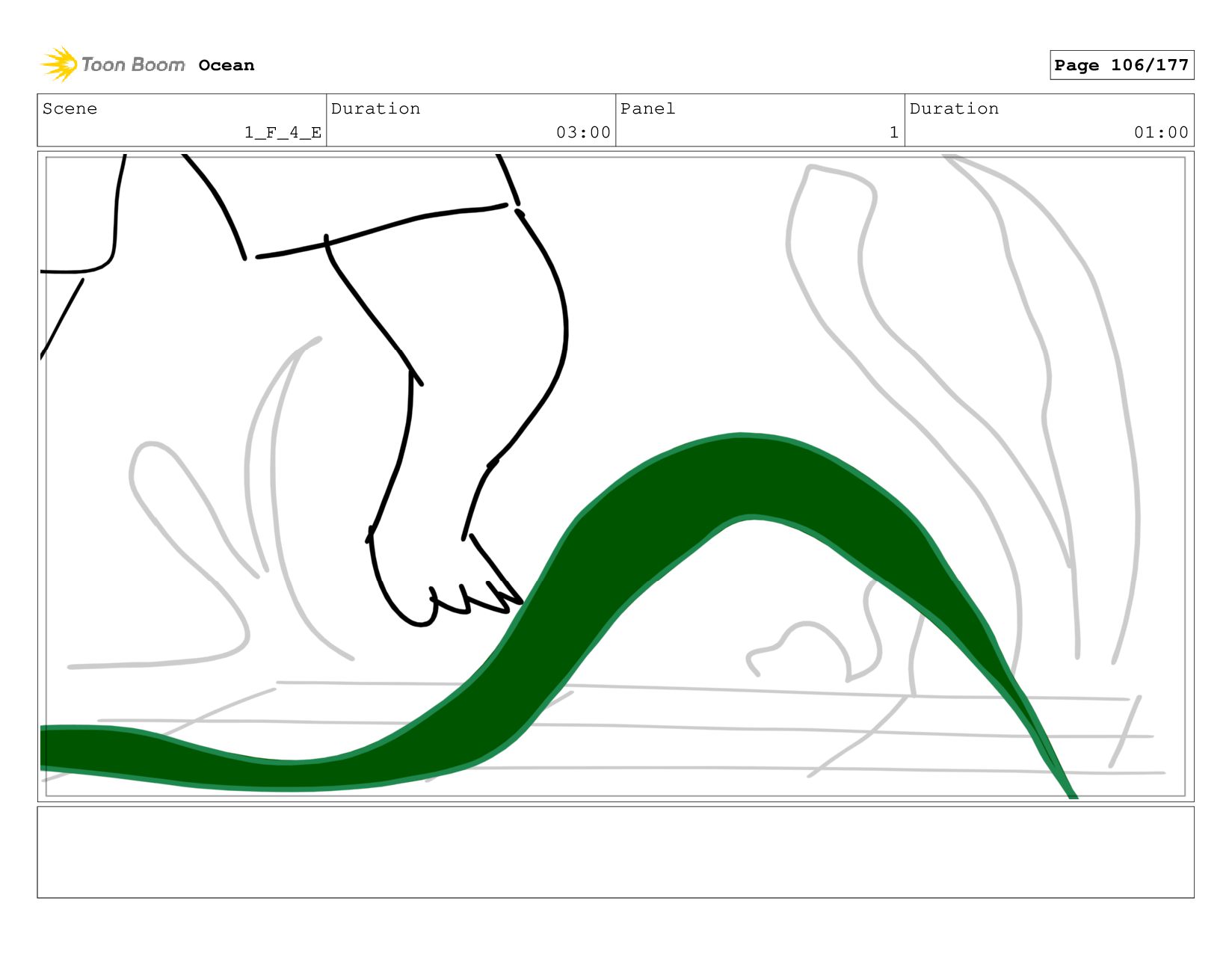Click the scene Duration value '03:00'

[583, 132]
